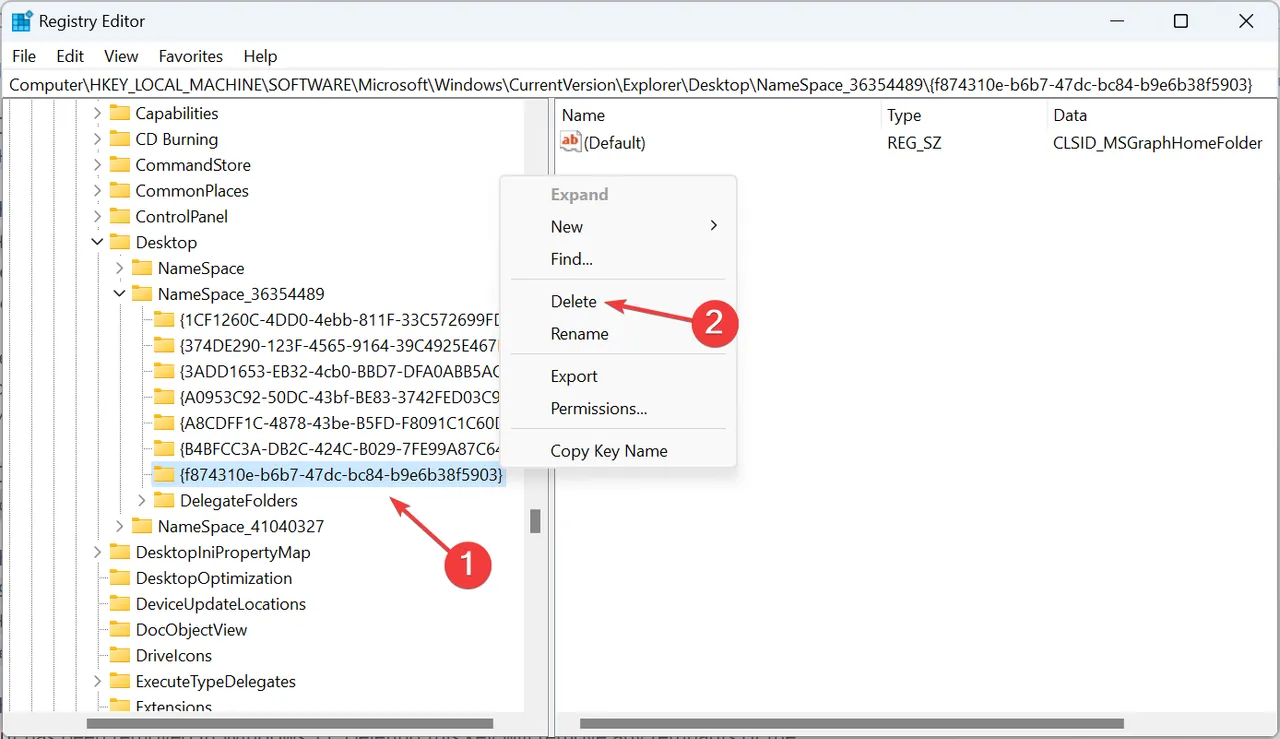Click the ControlPanel folder icon
The width and height of the screenshot is (1280, 739).
[120, 216]
